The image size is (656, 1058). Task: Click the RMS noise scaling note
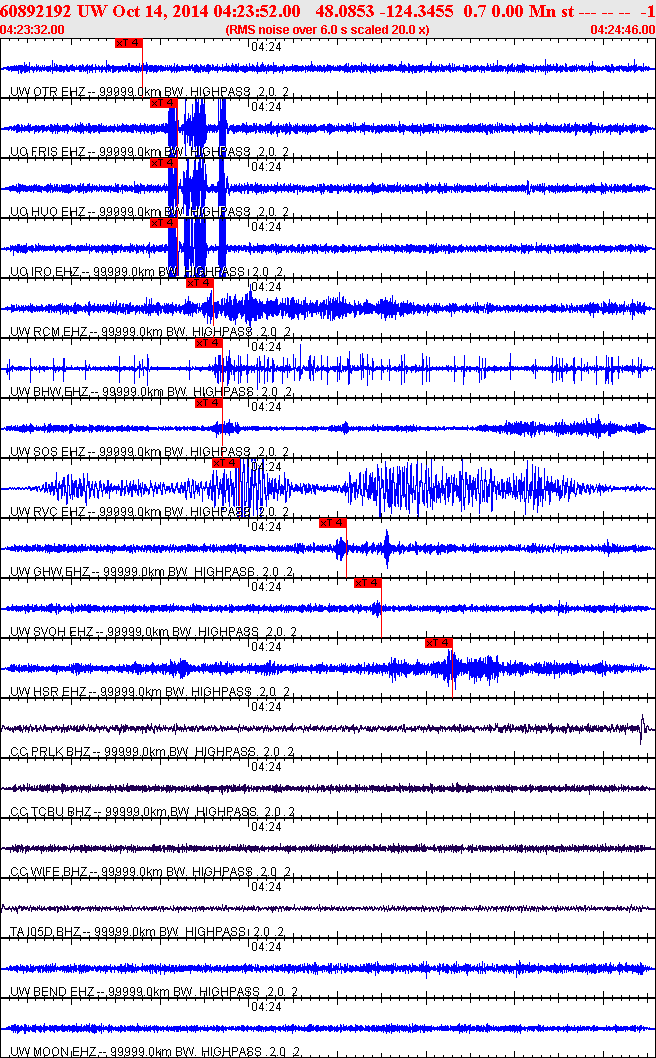coord(327,30)
